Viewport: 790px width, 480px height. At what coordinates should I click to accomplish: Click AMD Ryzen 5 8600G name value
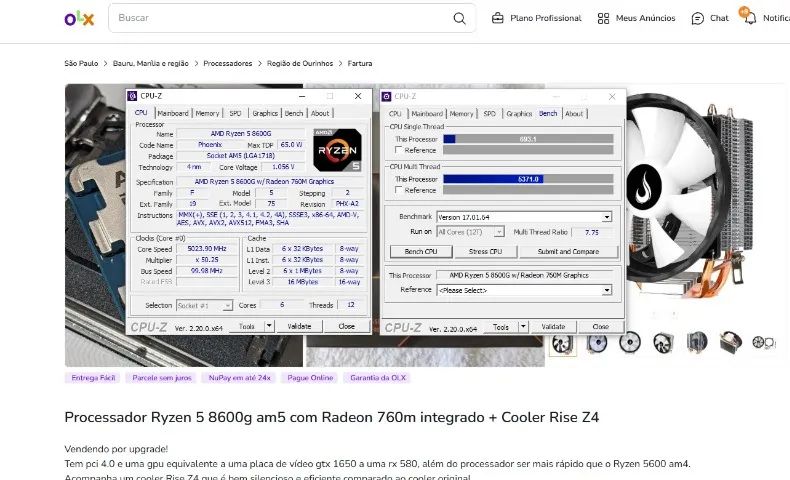click(241, 133)
